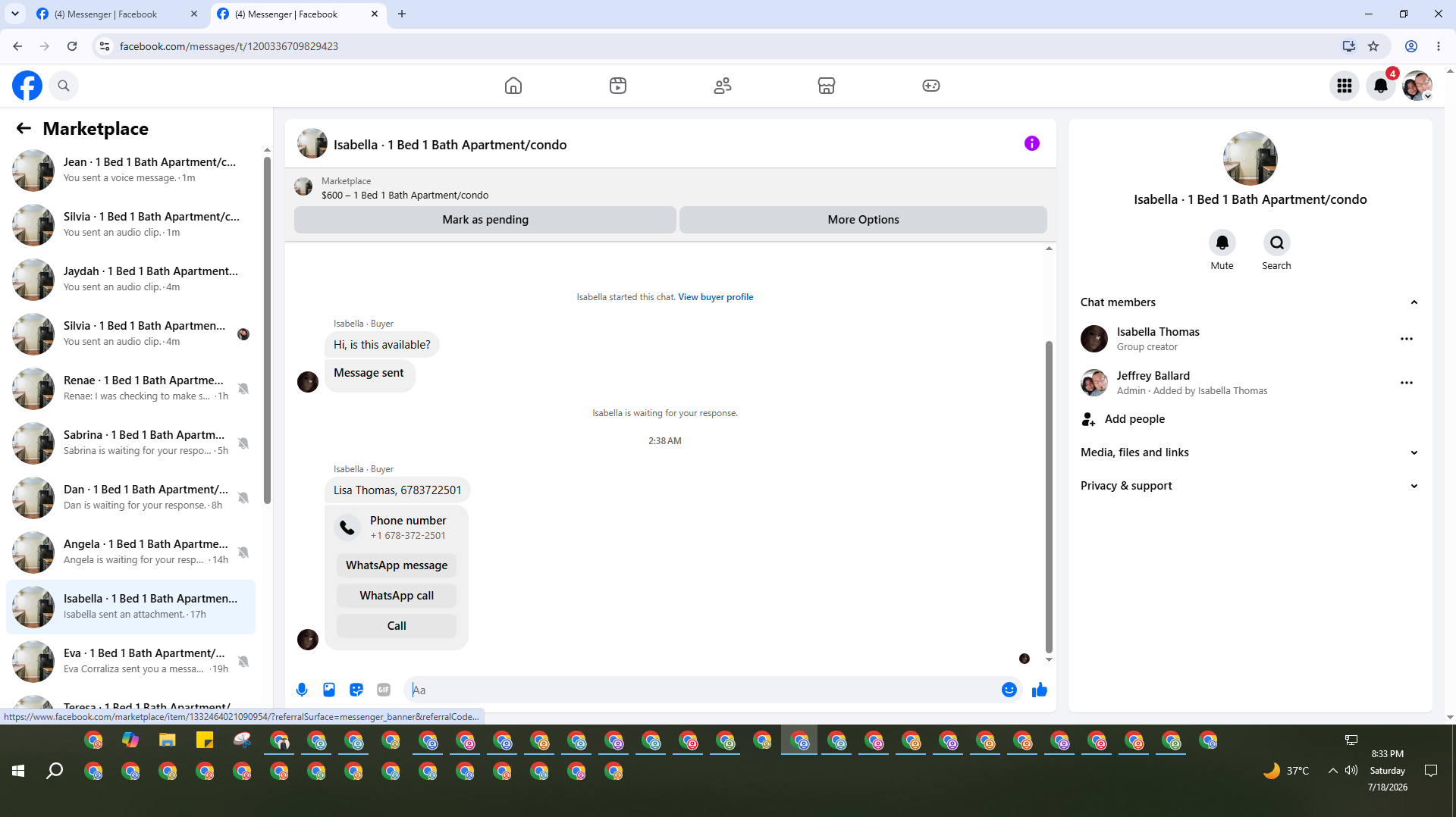Close the active Messenger browser tab

(x=375, y=14)
